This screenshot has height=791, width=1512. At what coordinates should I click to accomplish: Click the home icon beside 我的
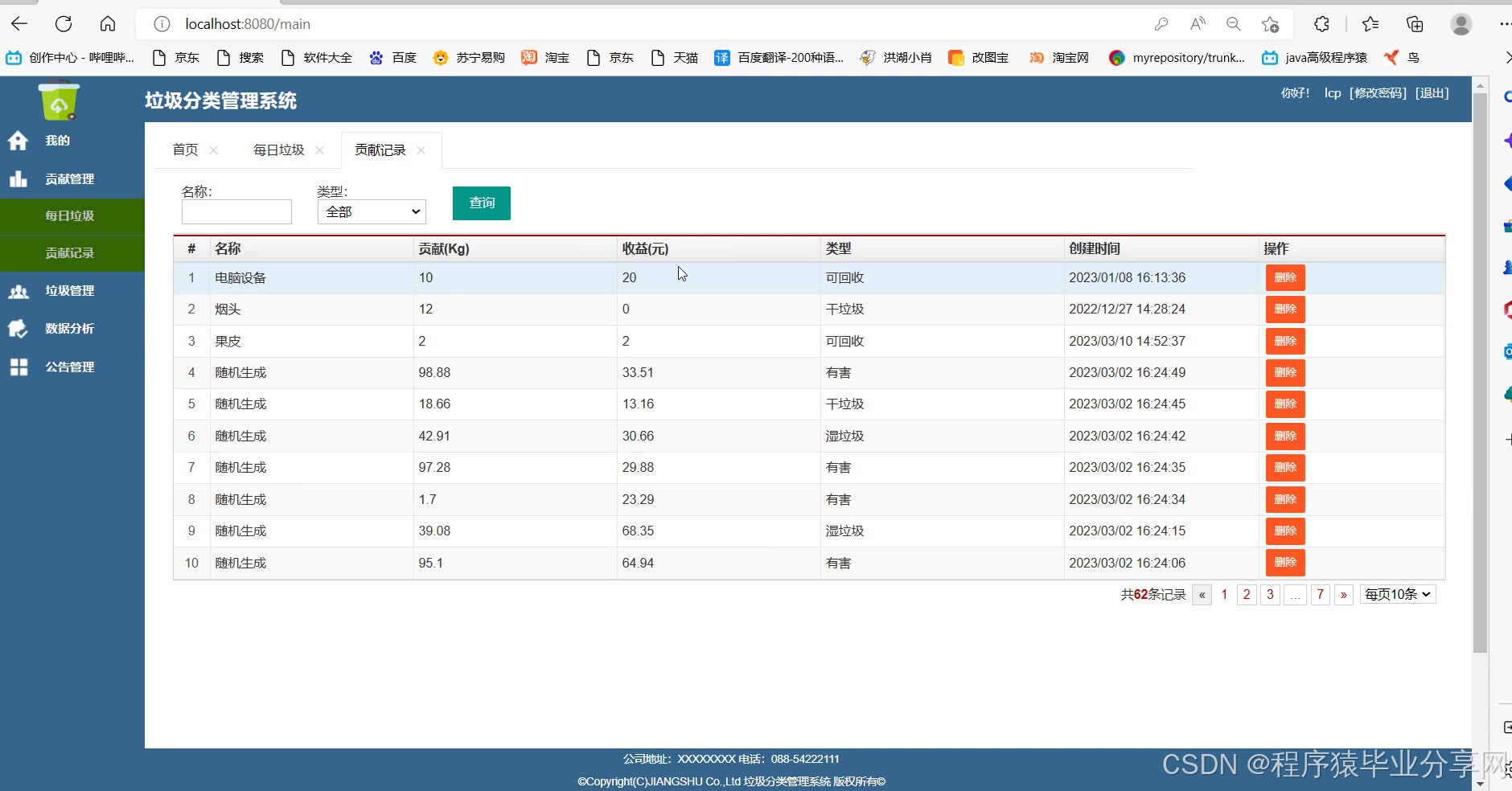(x=18, y=141)
